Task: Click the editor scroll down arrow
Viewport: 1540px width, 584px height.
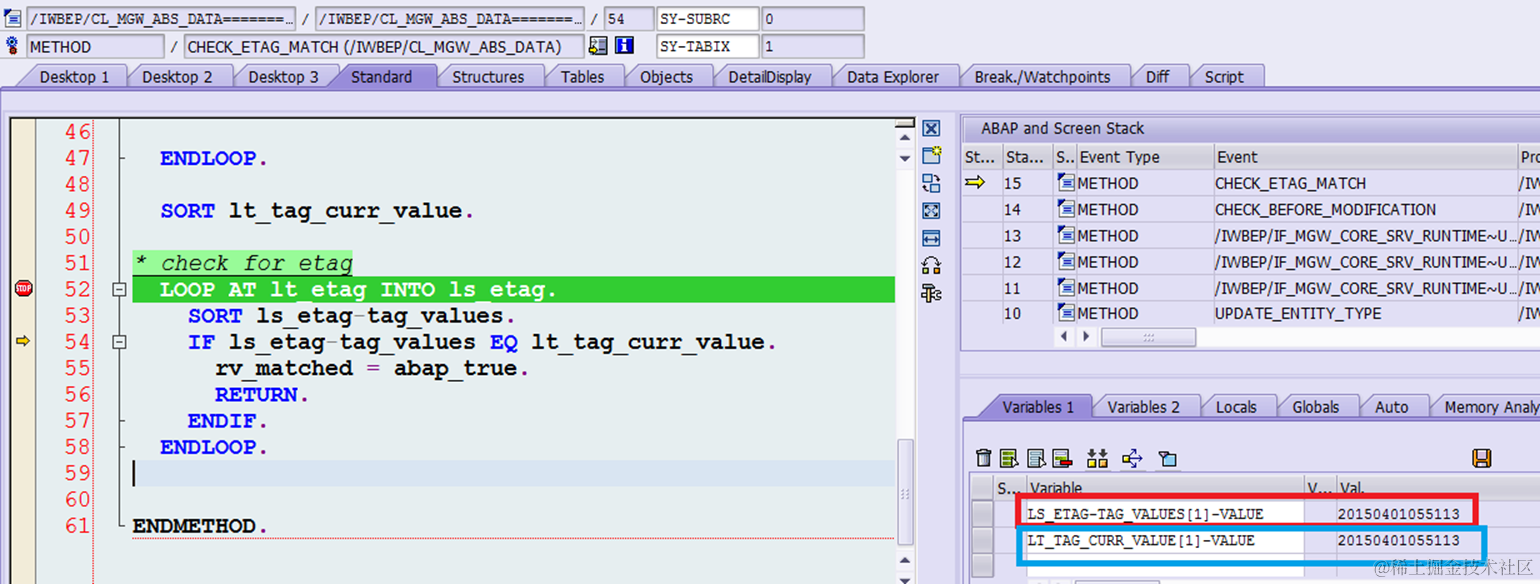Action: coord(905,158)
